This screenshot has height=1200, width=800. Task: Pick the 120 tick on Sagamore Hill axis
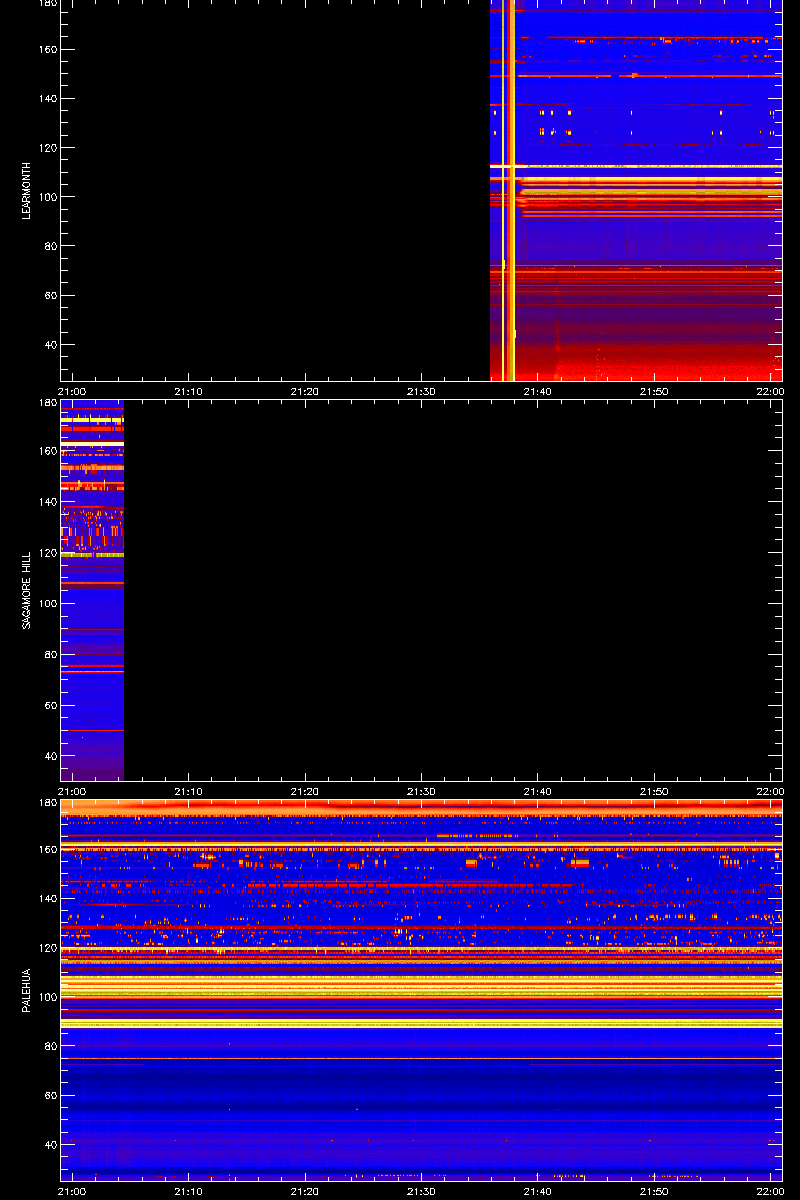47,553
